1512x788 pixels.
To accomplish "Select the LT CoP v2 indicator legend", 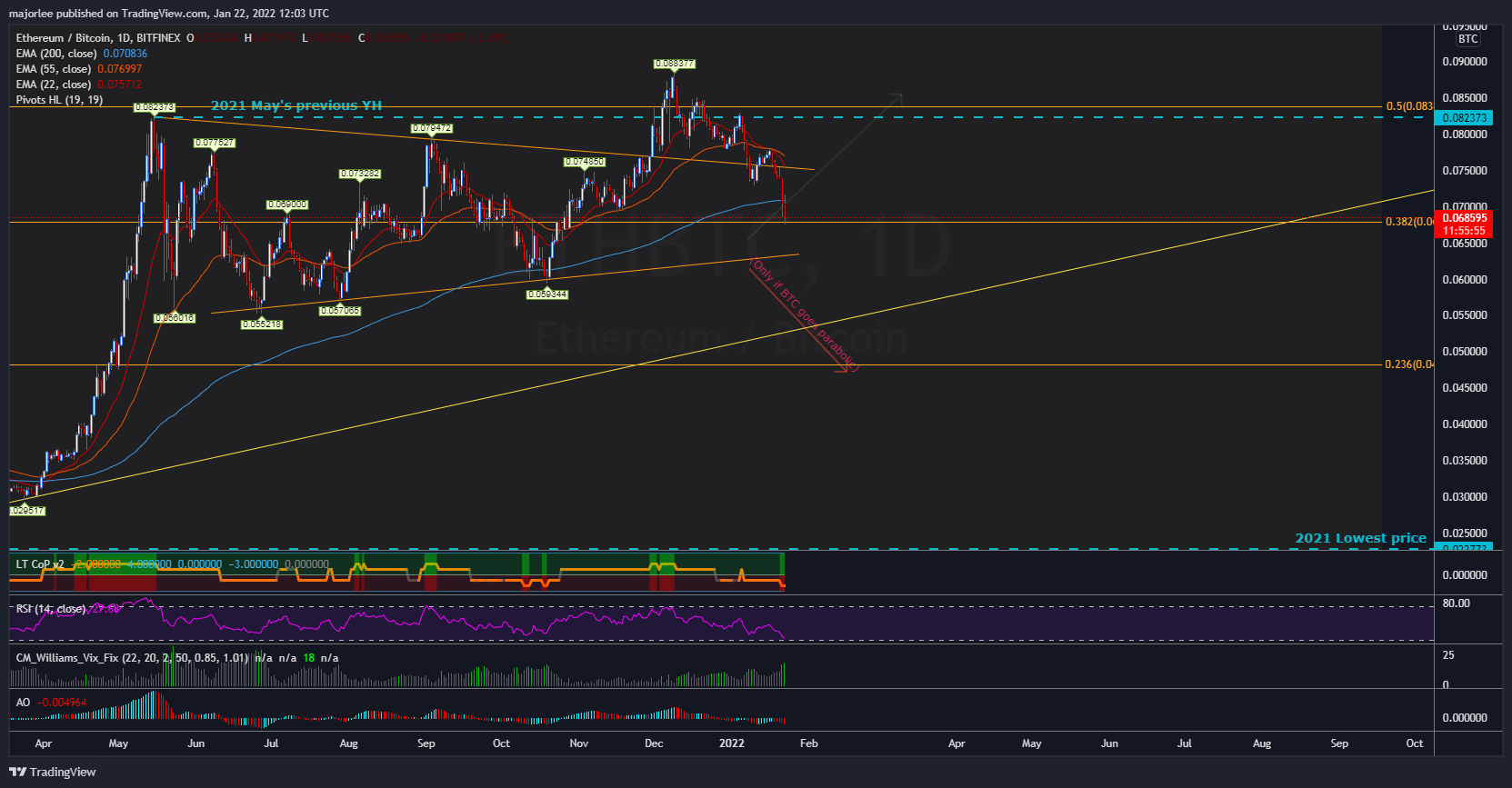I will (40, 564).
